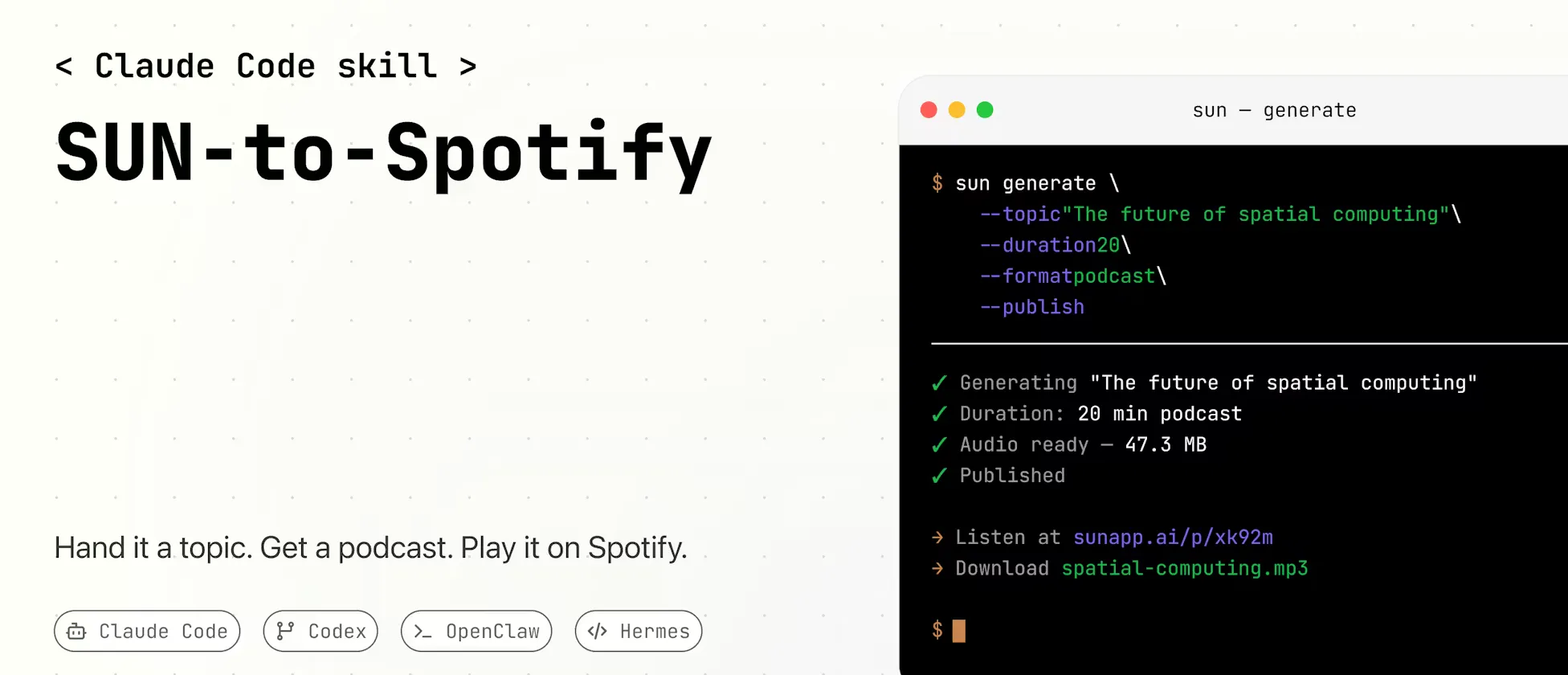This screenshot has width=1568, height=675.
Task: Click the '< Claude Code skill >' label
Action: [x=266, y=66]
